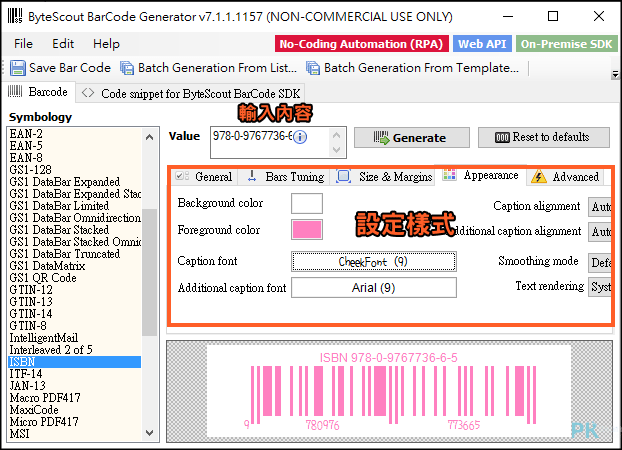Click Symbology list scroll down arrow
The width and height of the screenshot is (622, 450).
pos(150,433)
